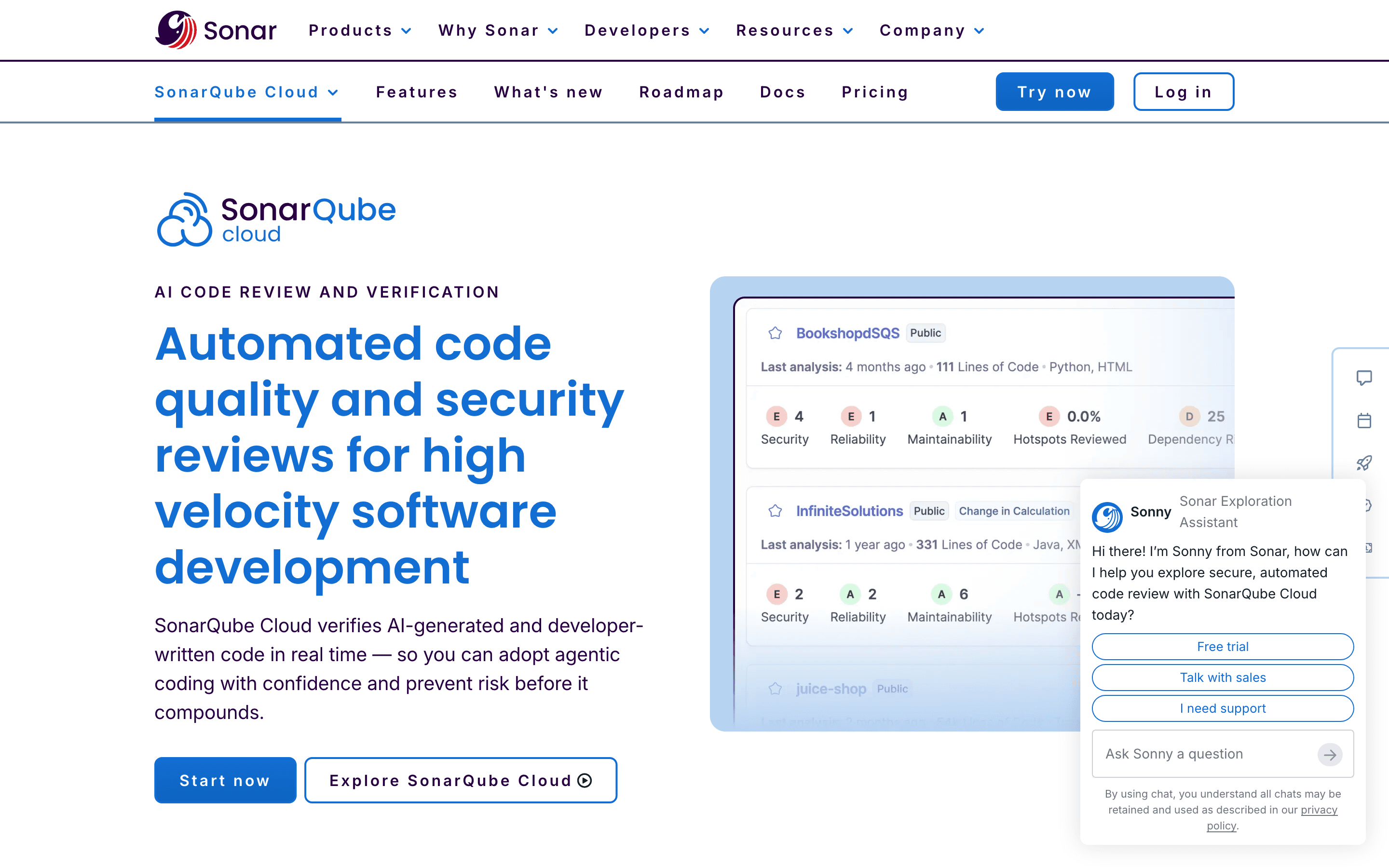Open the calendar icon in the side panel
Viewport: 1389px width, 868px height.
(x=1364, y=420)
